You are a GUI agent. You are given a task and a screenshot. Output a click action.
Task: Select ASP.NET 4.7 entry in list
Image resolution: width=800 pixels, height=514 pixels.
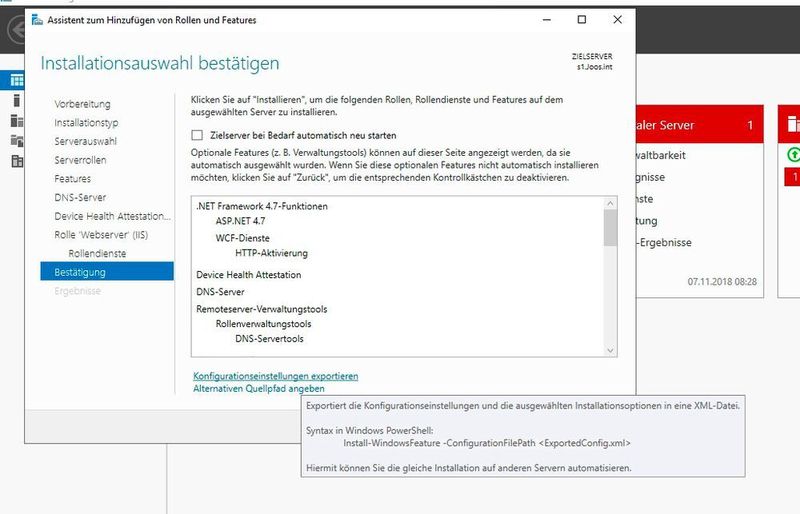tap(240, 221)
